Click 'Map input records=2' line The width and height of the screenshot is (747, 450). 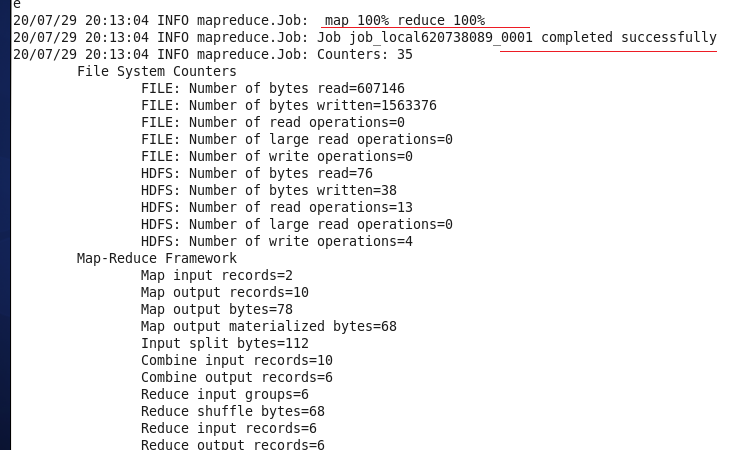click(x=216, y=275)
